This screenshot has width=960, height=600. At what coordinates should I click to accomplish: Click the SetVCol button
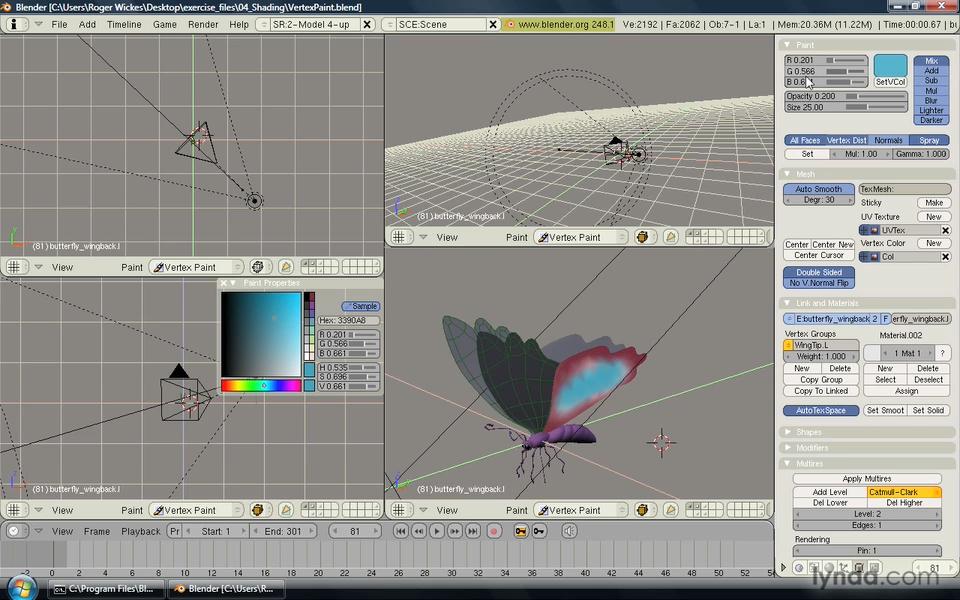pos(890,82)
